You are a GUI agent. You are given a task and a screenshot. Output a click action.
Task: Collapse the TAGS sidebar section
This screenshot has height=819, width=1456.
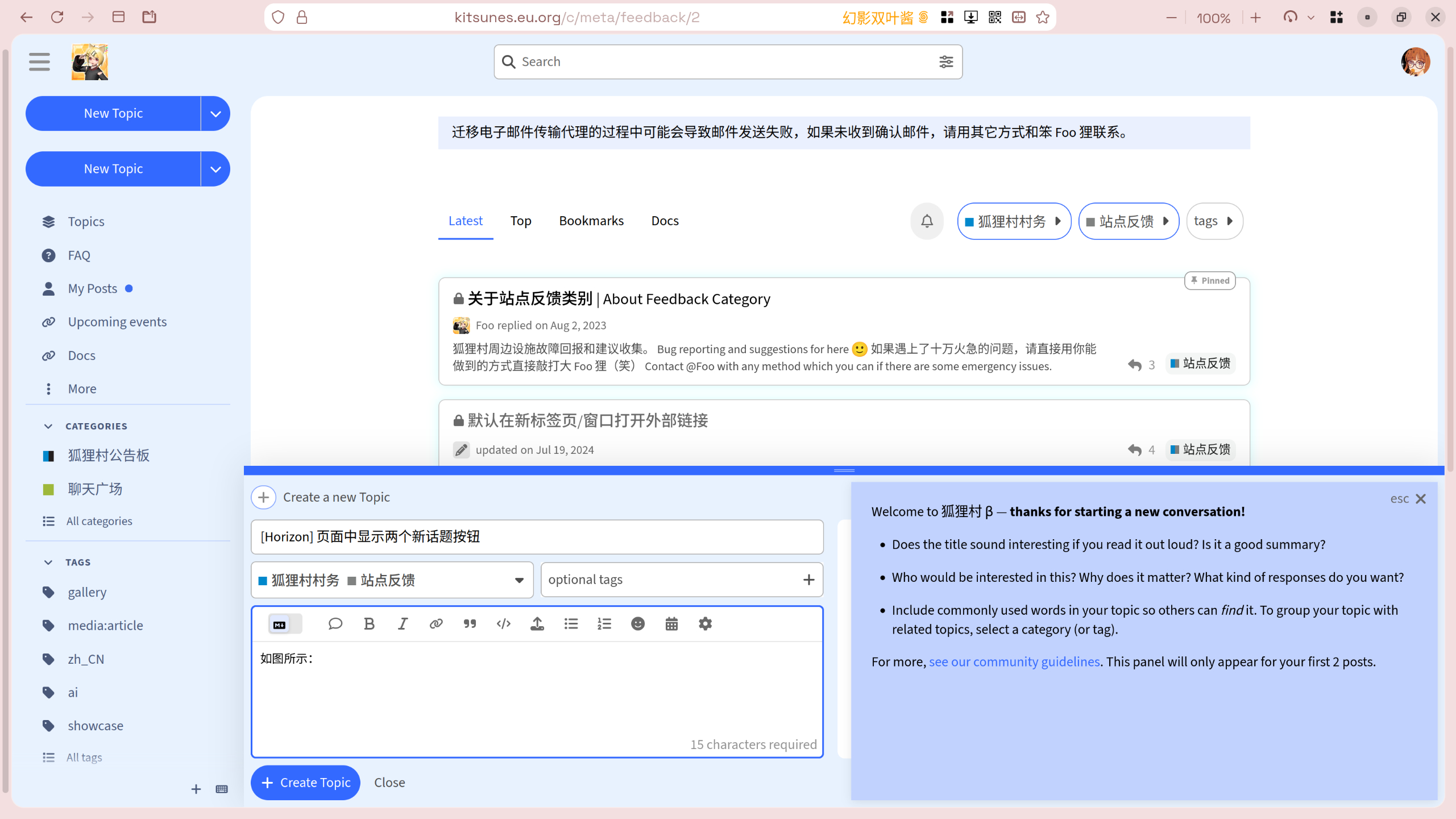48,562
